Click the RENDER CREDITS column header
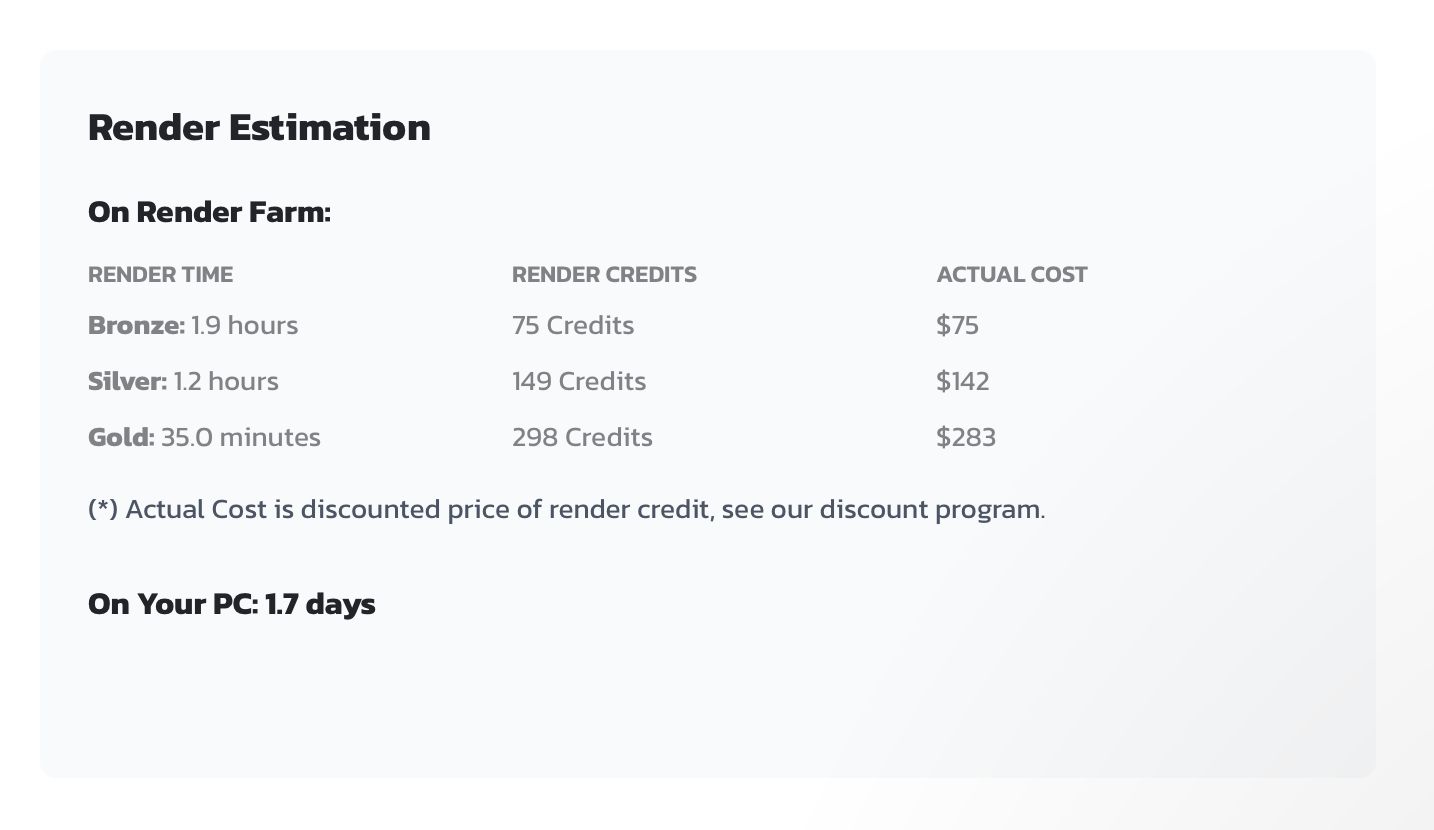 pyautogui.click(x=604, y=275)
